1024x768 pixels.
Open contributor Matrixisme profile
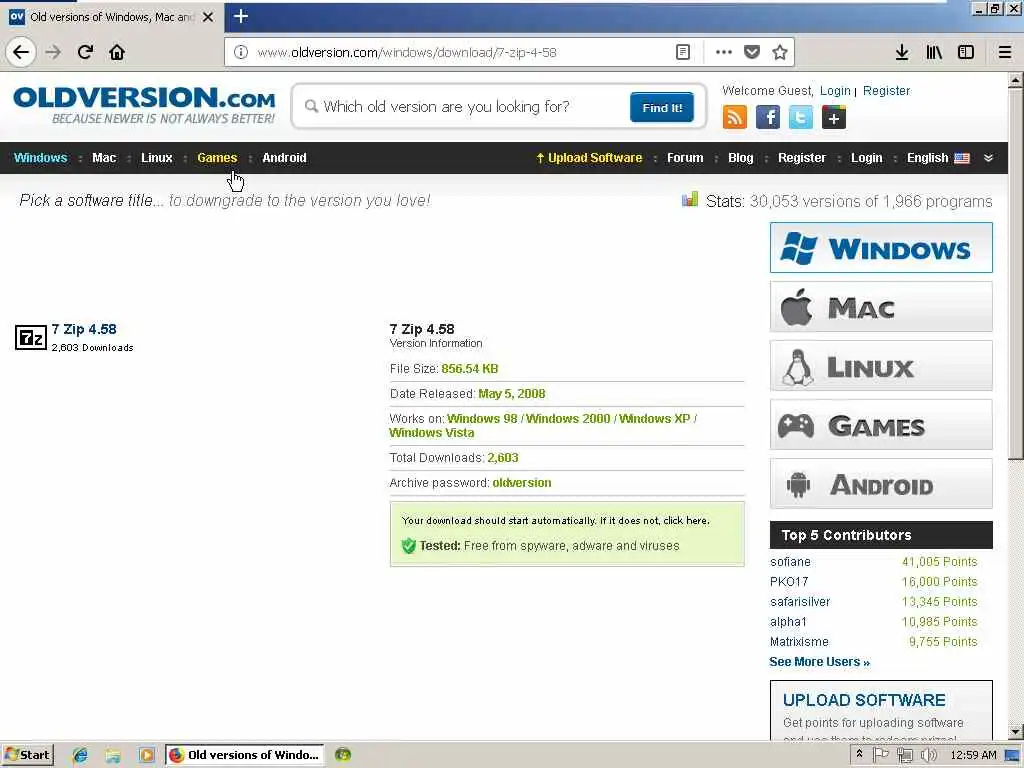(799, 642)
